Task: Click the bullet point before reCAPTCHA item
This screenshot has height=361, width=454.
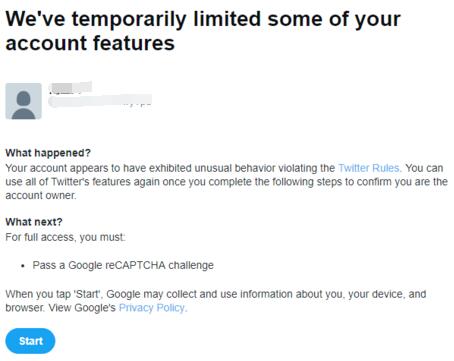Action: [23, 266]
